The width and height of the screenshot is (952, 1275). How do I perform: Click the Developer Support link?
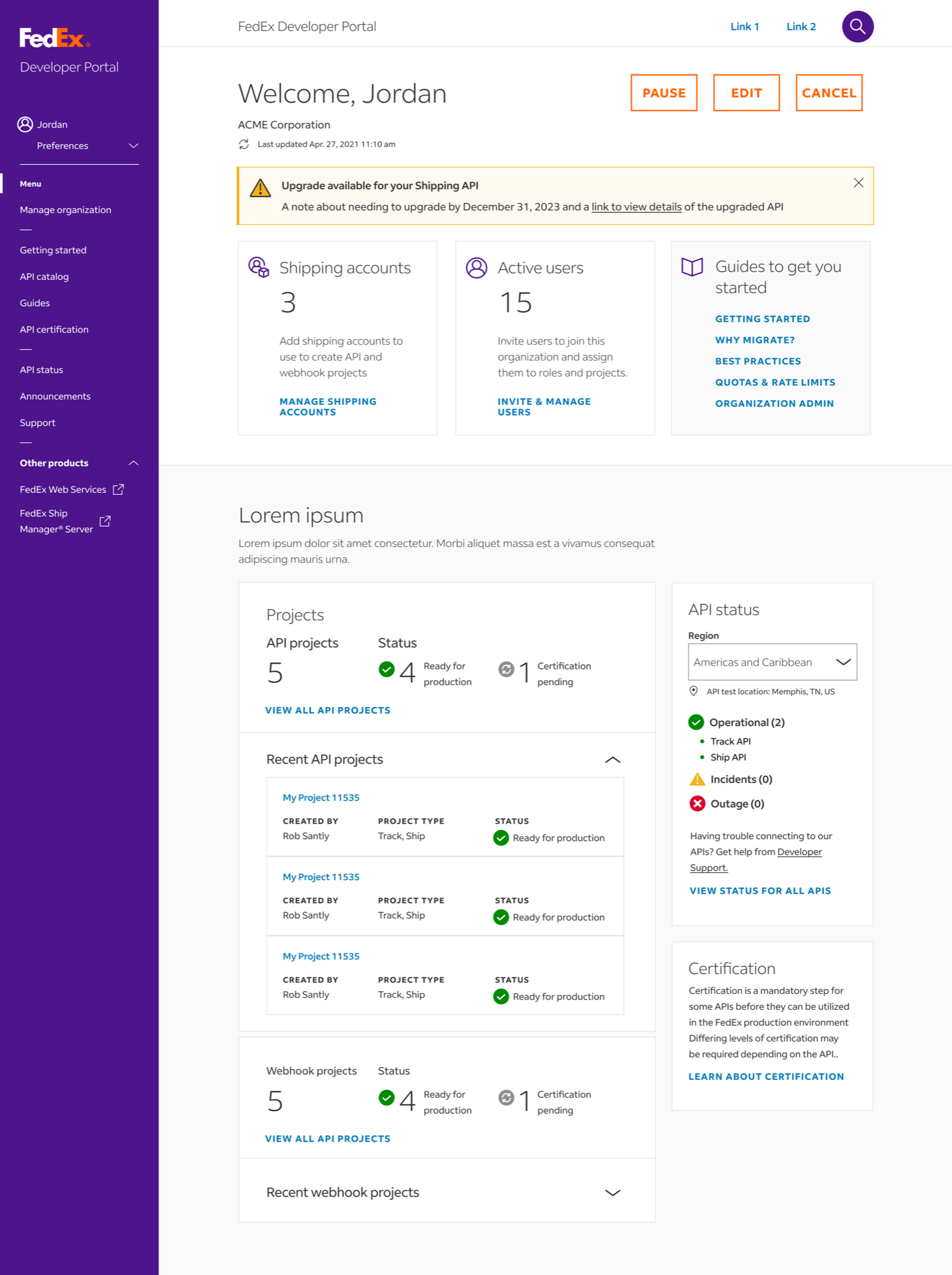tap(756, 860)
